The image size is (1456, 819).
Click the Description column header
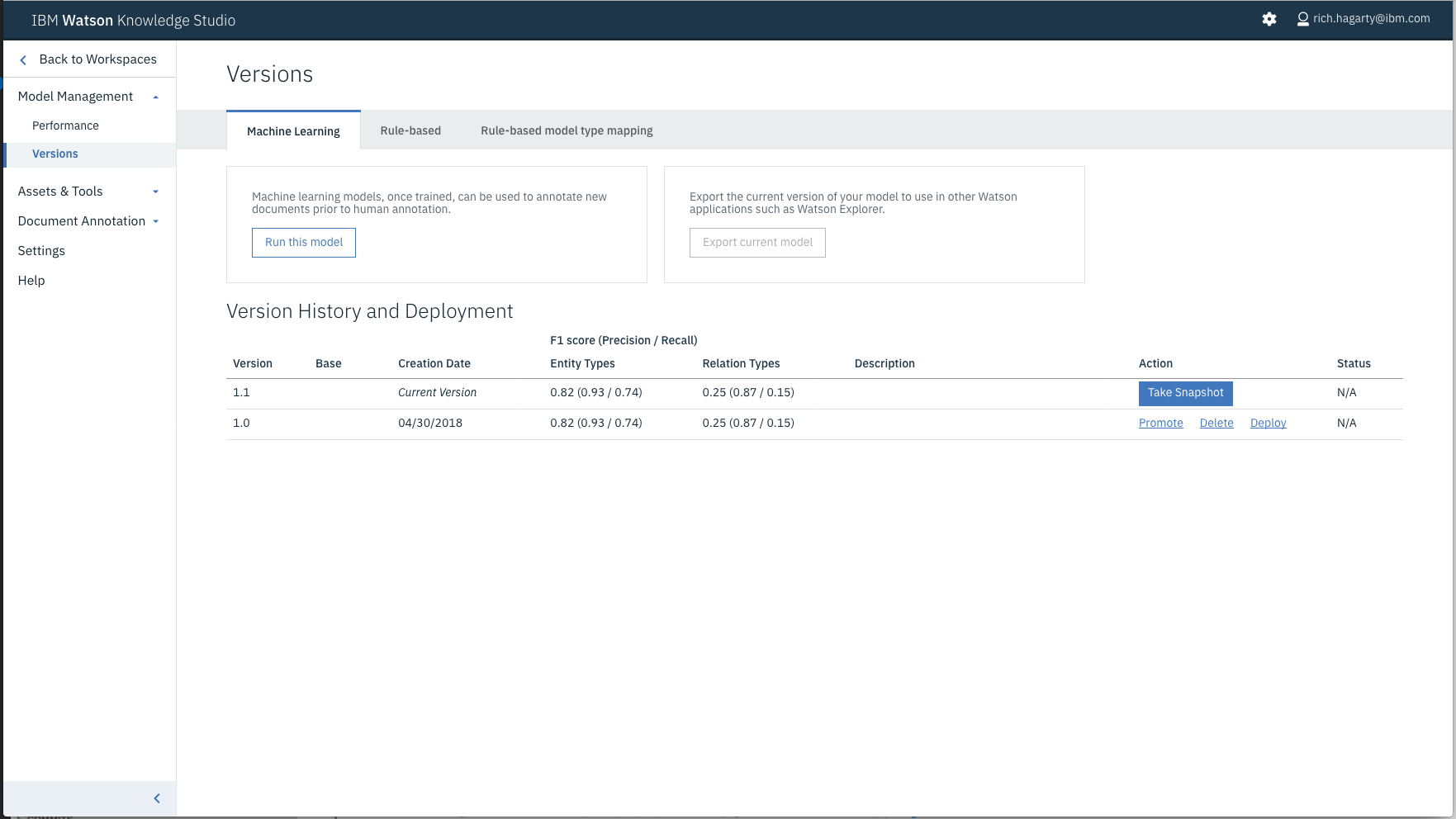click(x=885, y=363)
